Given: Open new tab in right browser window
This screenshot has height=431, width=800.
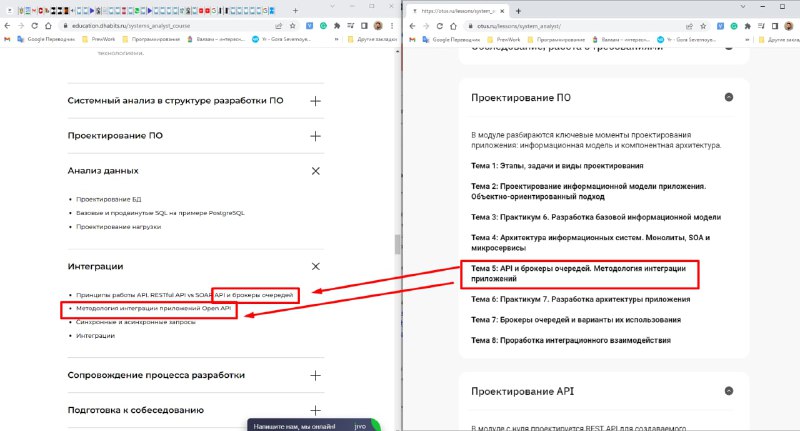Looking at the screenshot, I should tap(518, 9).
